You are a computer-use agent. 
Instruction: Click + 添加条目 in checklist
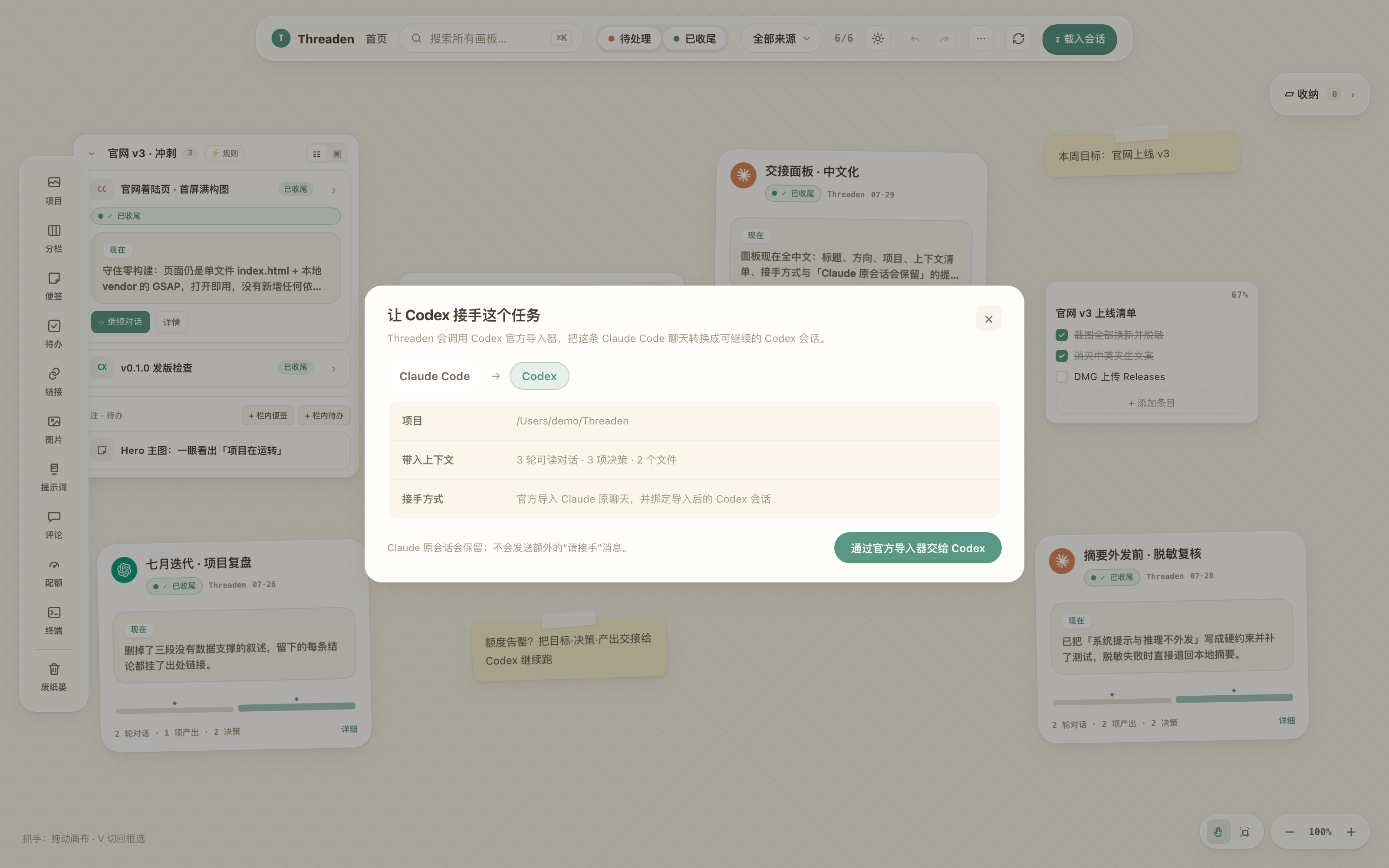coord(1152,403)
